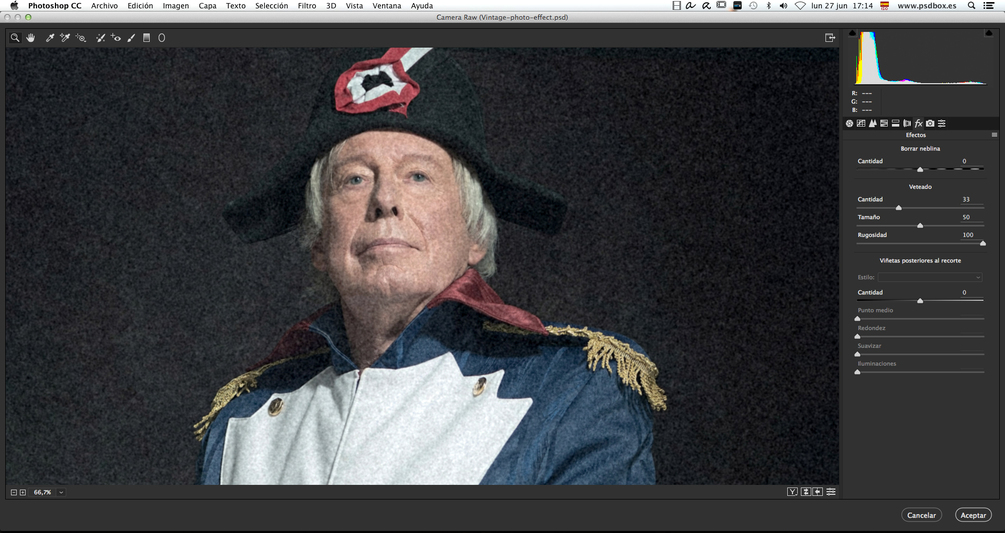The image size is (1005, 533).
Task: Swap before and after settings button
Action: tap(806, 491)
